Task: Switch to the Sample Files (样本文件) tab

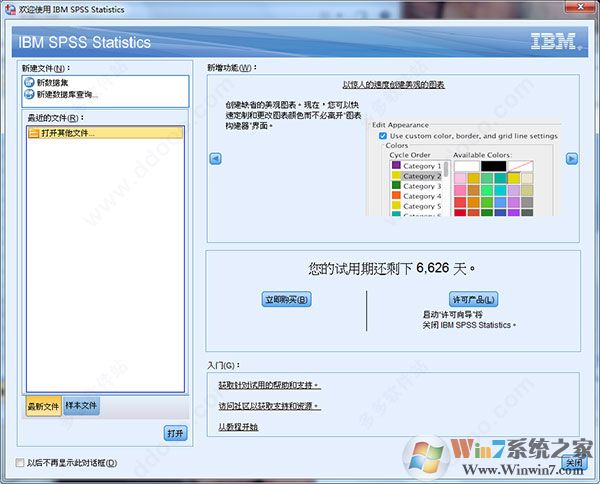Action: tap(81, 405)
